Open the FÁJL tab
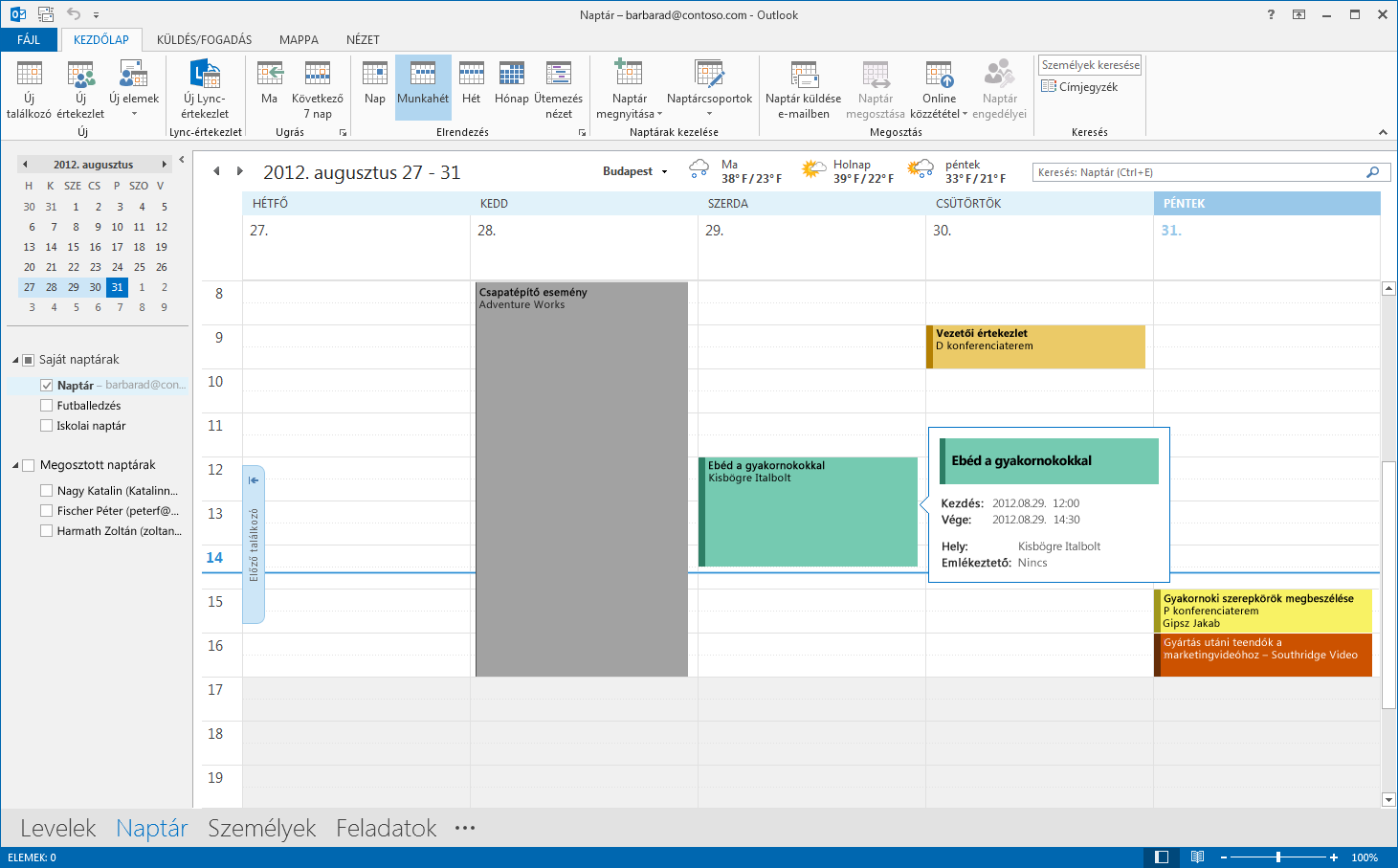 (x=29, y=39)
